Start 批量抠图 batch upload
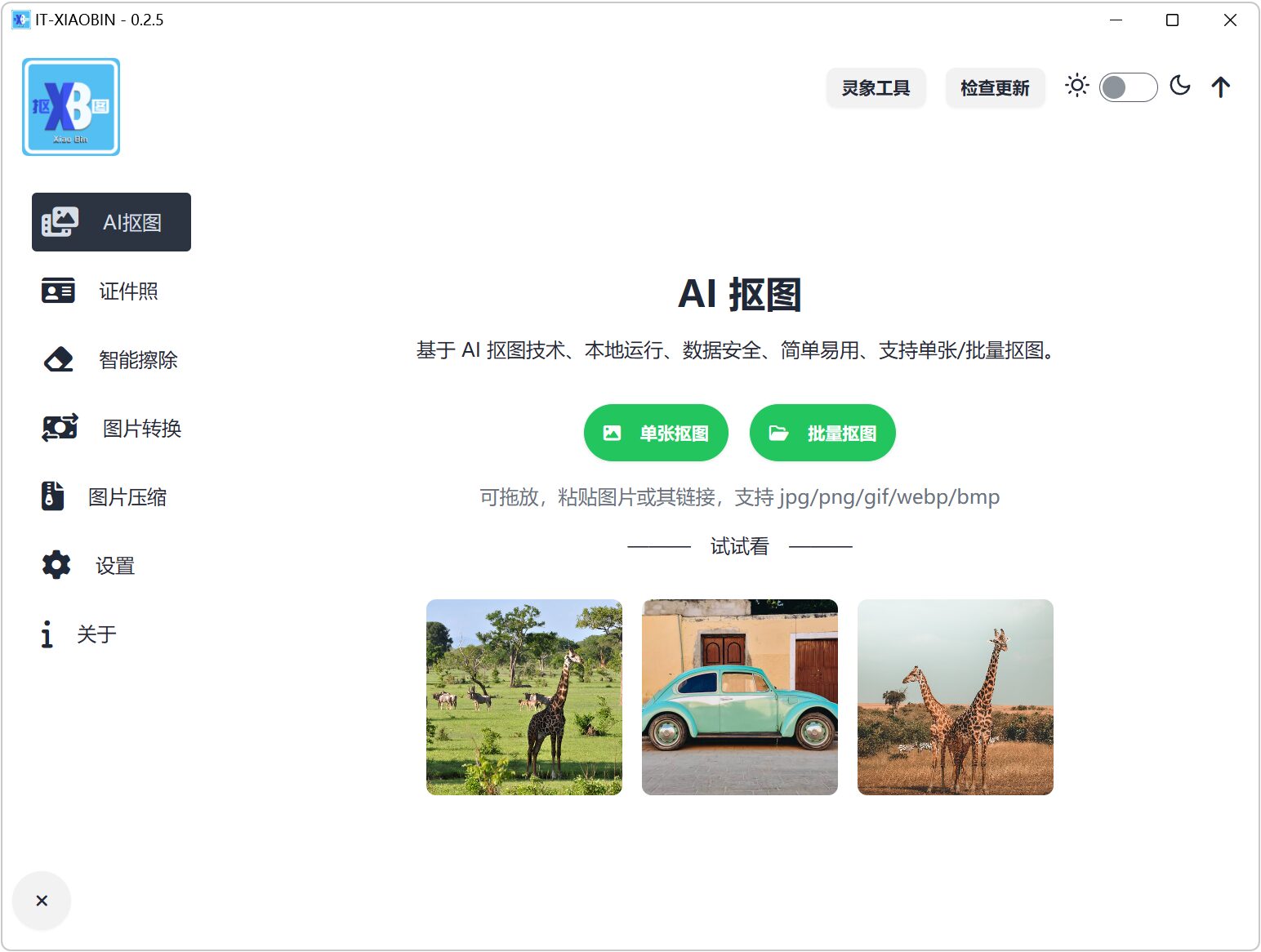The height and width of the screenshot is (952, 1261). pyautogui.click(x=822, y=433)
